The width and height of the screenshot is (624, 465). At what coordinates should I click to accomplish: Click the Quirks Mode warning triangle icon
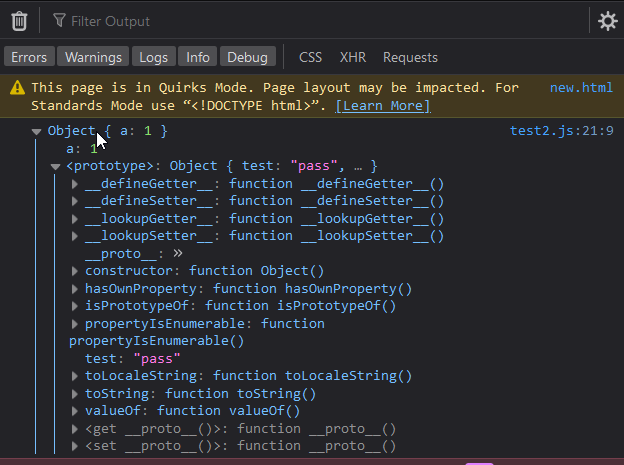pos(17,88)
